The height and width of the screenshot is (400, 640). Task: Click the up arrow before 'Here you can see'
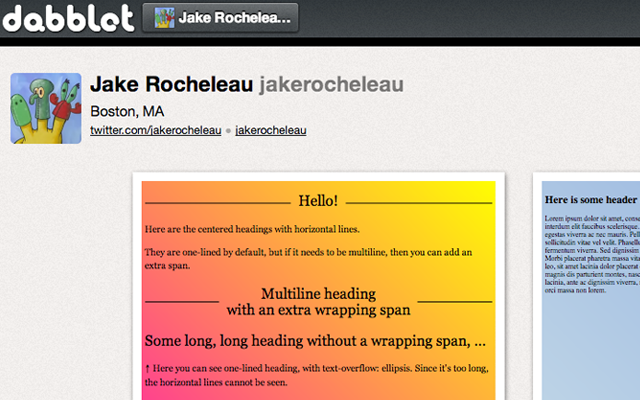click(148, 369)
